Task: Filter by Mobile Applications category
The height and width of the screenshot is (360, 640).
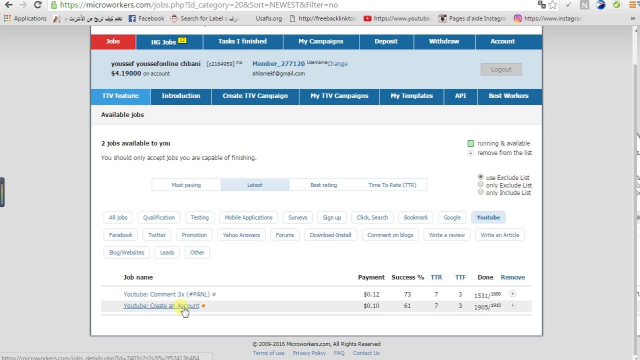Action: [248, 218]
